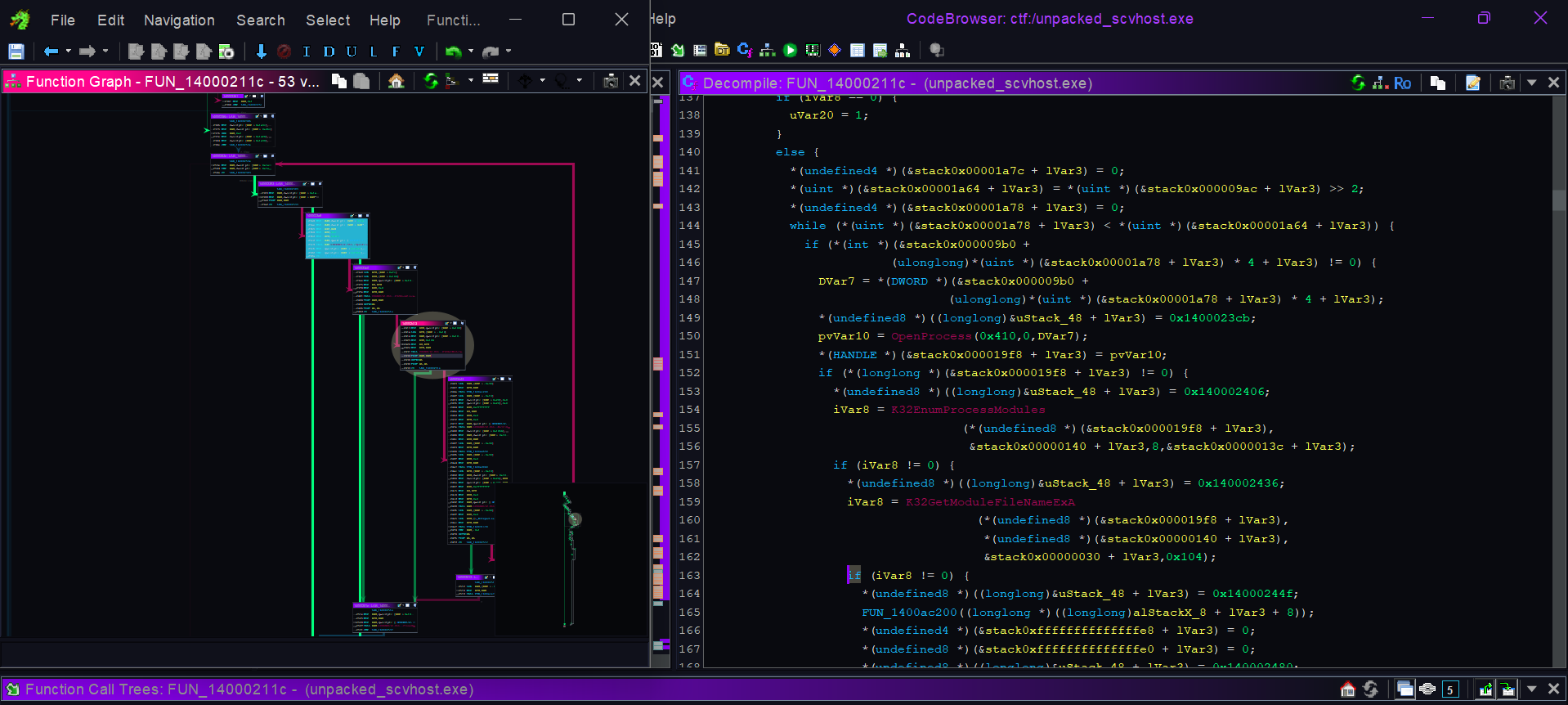
Task: Toggle the 'F' function navigation button
Action: 396,52
